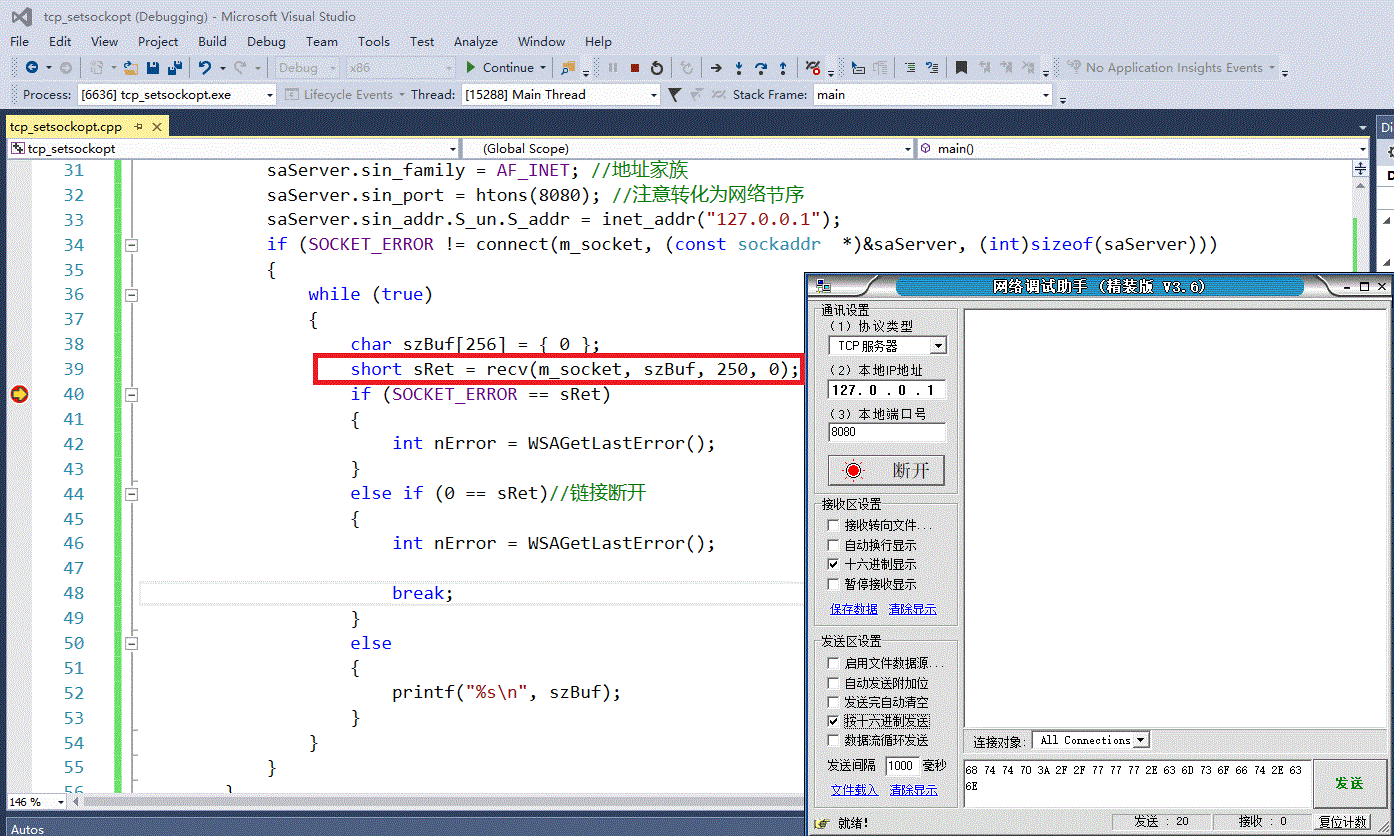This screenshot has height=836, width=1394.
Task: Open the Analyze menu
Action: click(x=476, y=41)
